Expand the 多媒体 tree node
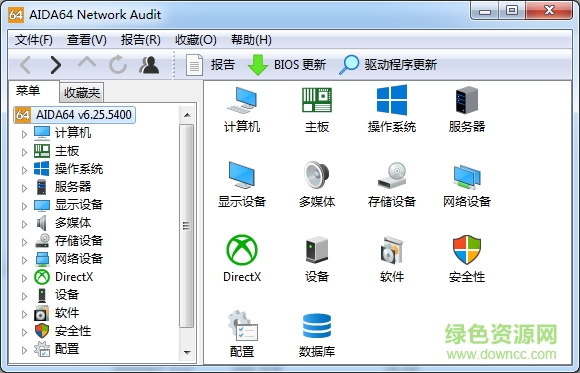The width and height of the screenshot is (580, 373). (x=24, y=224)
